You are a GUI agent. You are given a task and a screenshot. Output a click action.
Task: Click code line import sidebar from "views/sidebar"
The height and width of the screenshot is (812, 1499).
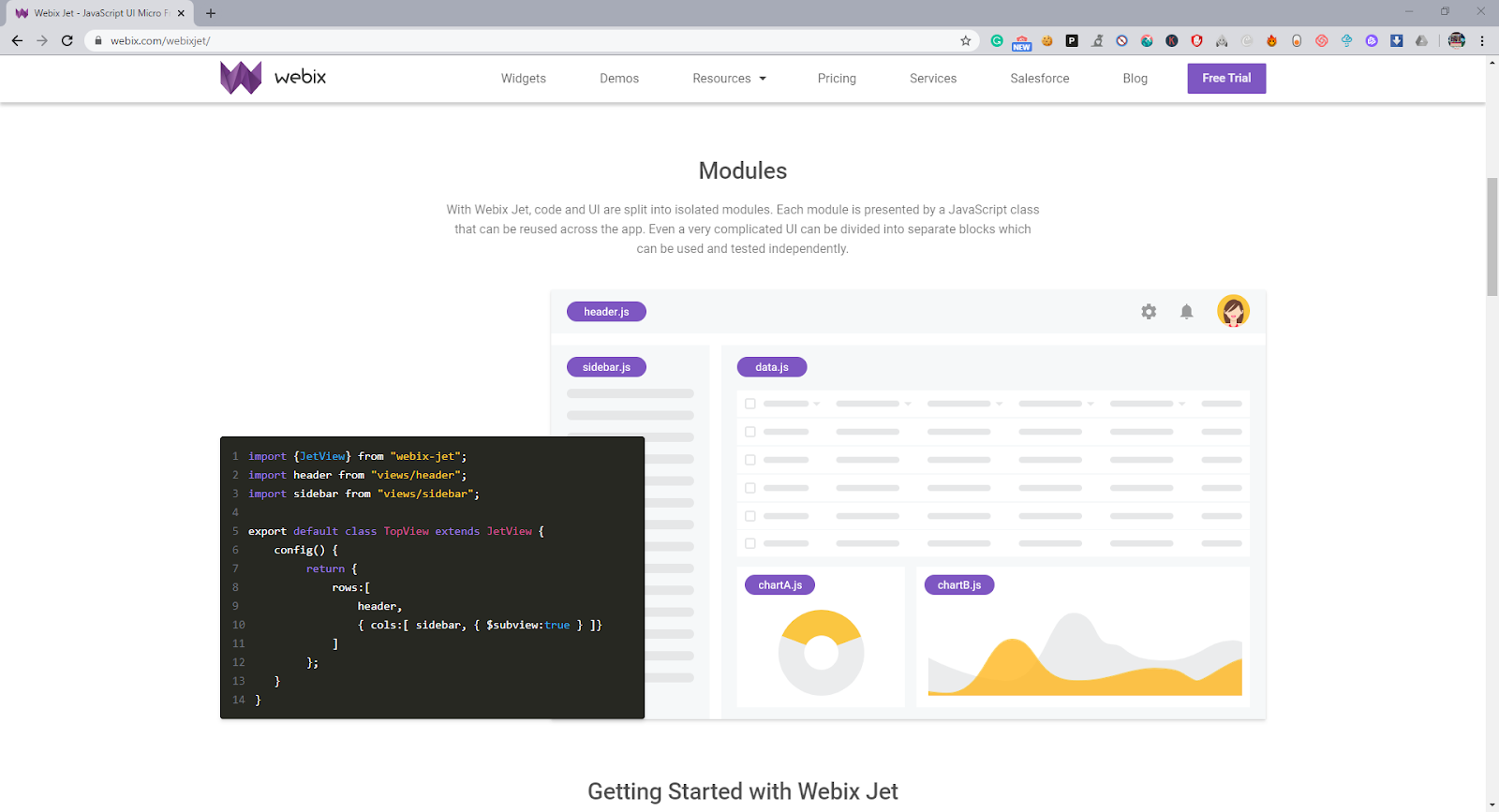point(364,494)
